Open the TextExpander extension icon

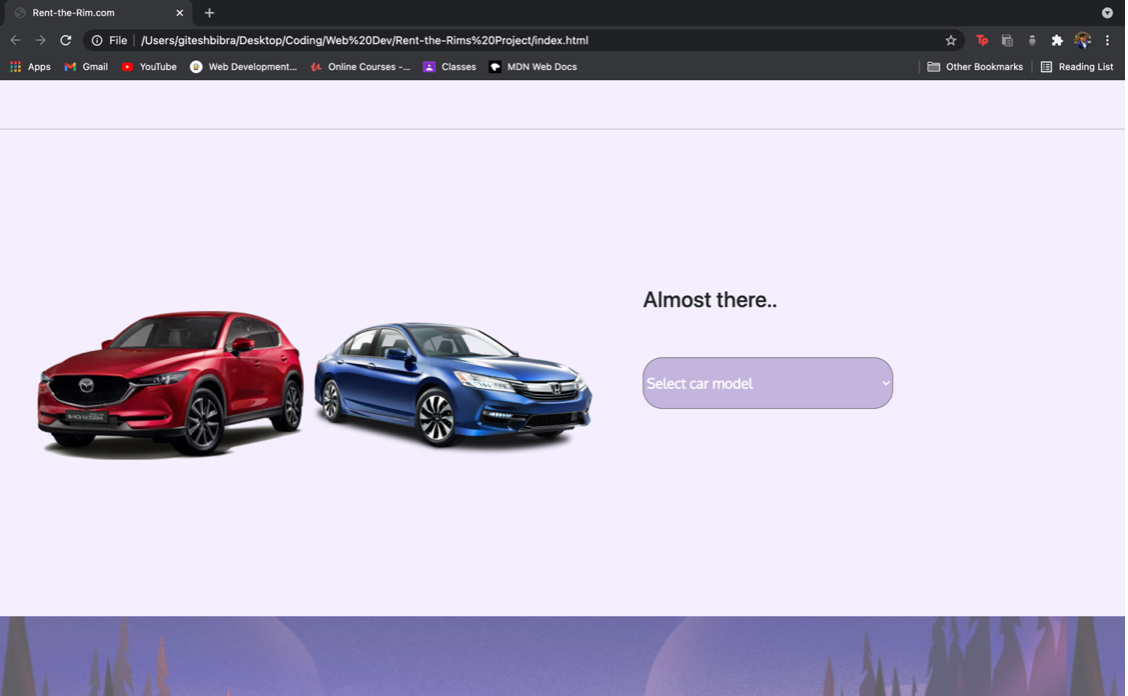click(982, 40)
